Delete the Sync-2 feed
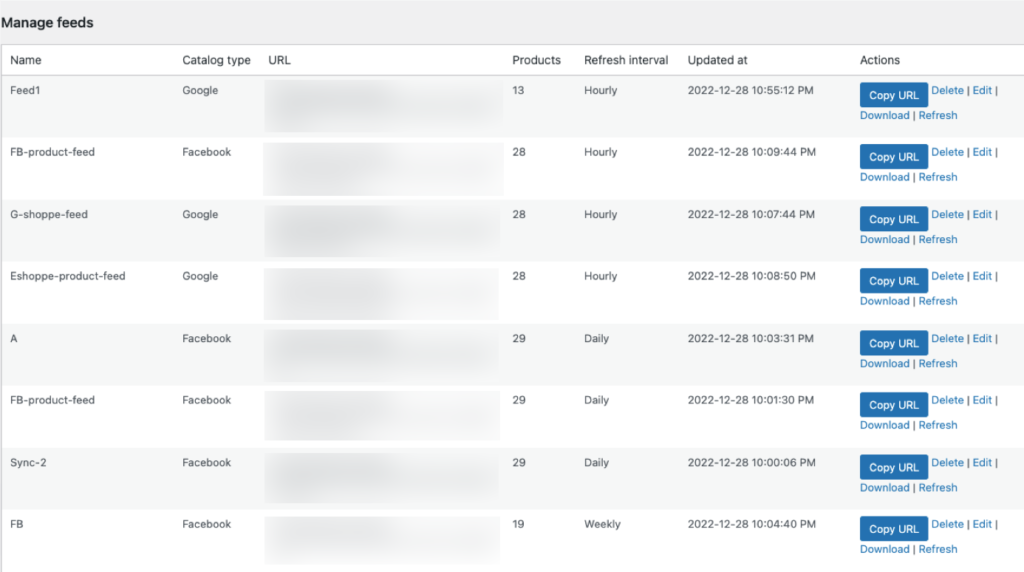This screenshot has height=572, width=1024. point(947,463)
